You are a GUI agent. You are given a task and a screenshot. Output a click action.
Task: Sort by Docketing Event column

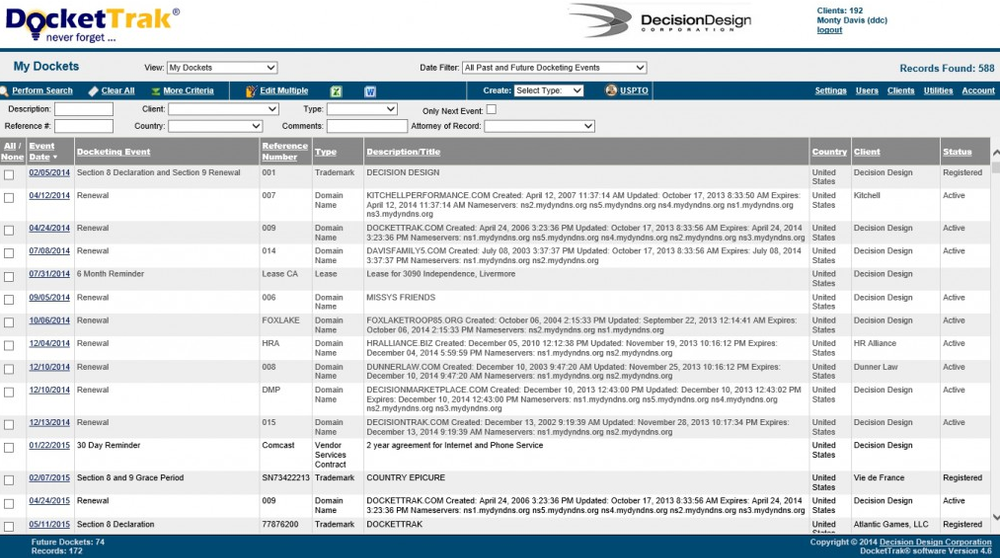click(x=114, y=152)
